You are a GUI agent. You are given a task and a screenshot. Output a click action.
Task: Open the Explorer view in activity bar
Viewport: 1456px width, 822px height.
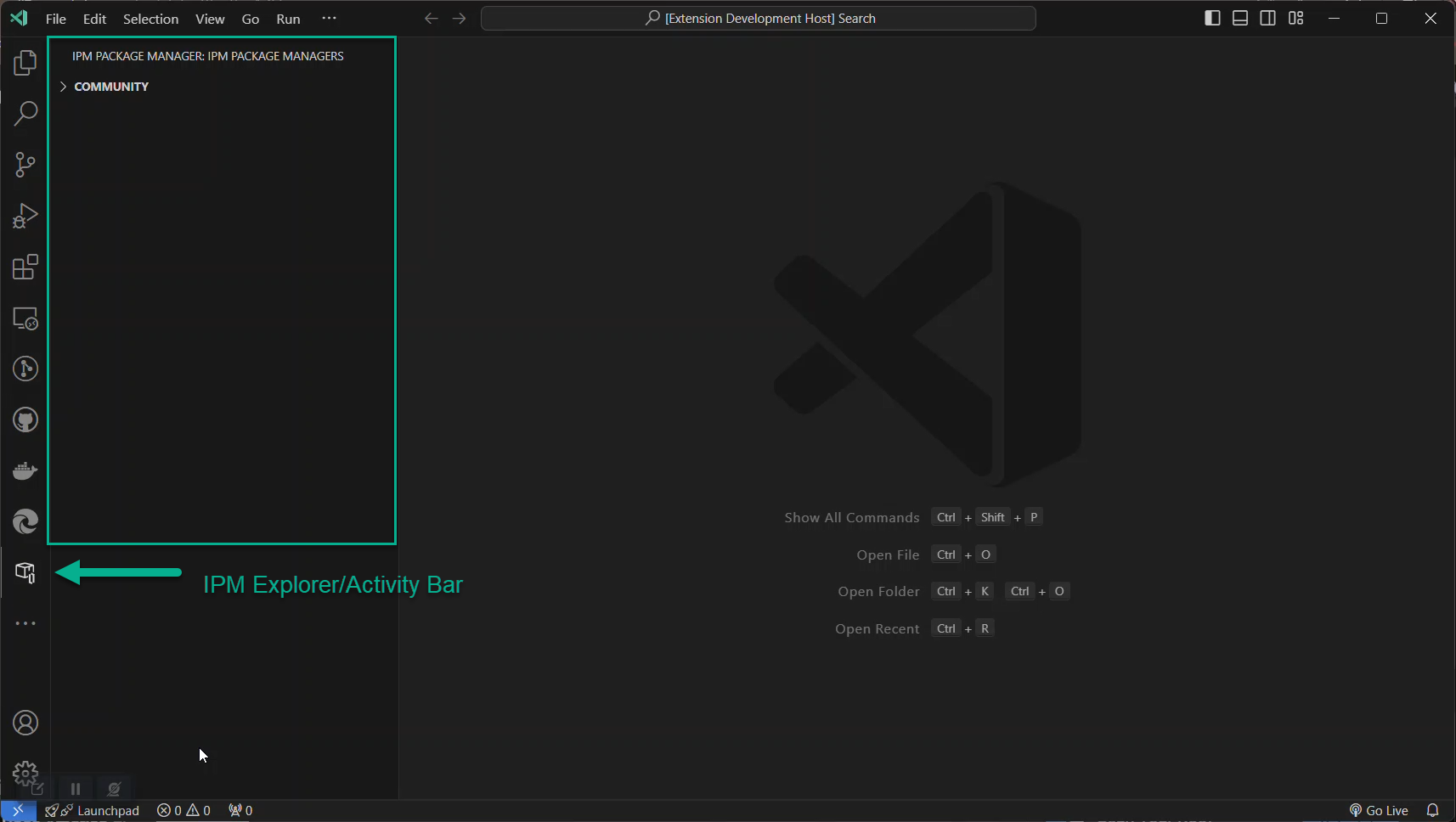pos(25,63)
